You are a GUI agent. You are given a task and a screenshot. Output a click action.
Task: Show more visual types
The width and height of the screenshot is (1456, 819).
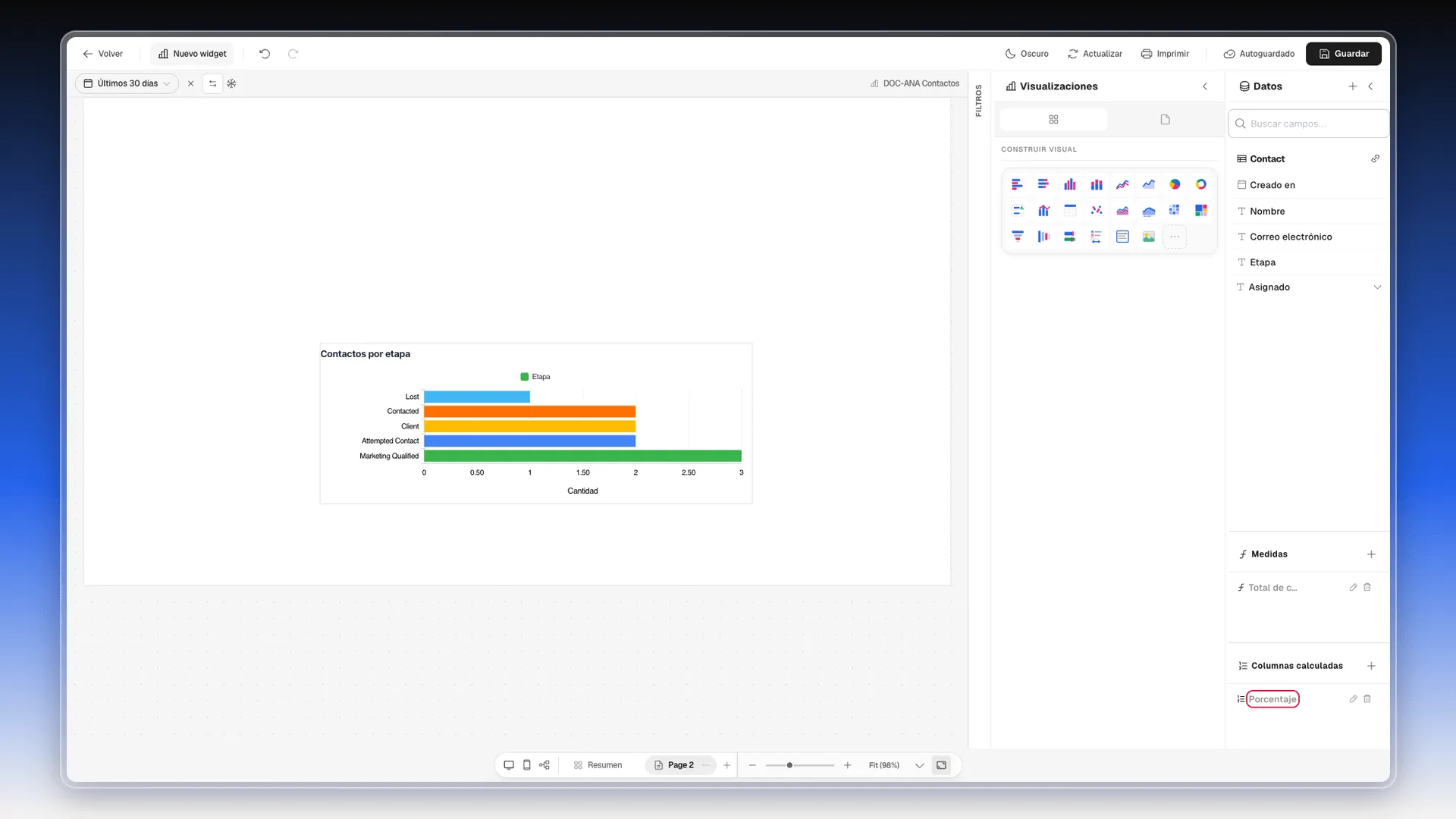point(1175,237)
